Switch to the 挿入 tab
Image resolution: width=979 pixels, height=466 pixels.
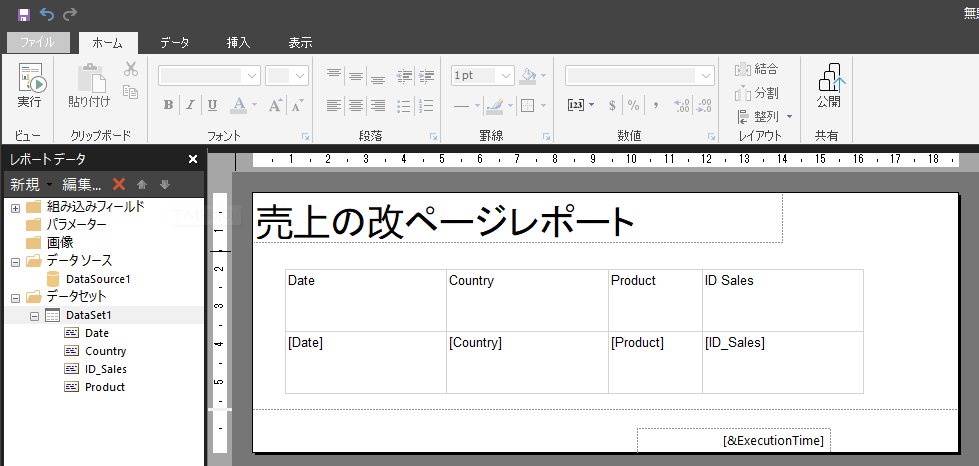coord(238,42)
